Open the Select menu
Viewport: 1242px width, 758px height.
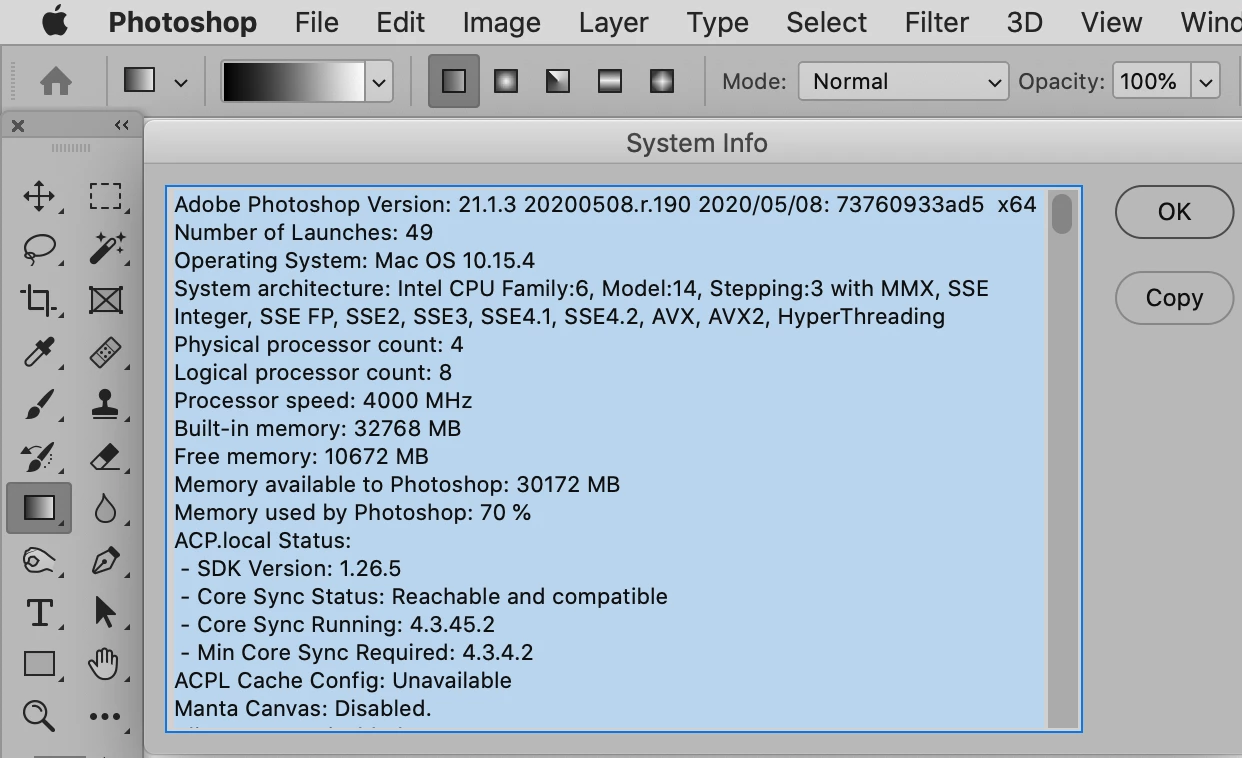coord(827,22)
